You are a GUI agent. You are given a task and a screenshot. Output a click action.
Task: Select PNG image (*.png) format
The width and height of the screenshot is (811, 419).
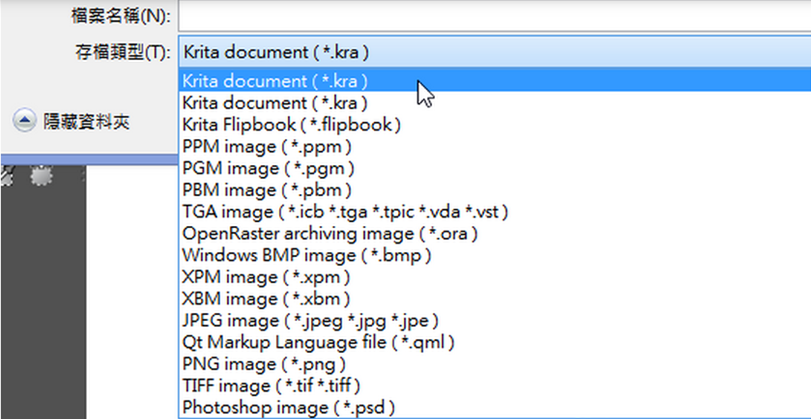pos(494,364)
